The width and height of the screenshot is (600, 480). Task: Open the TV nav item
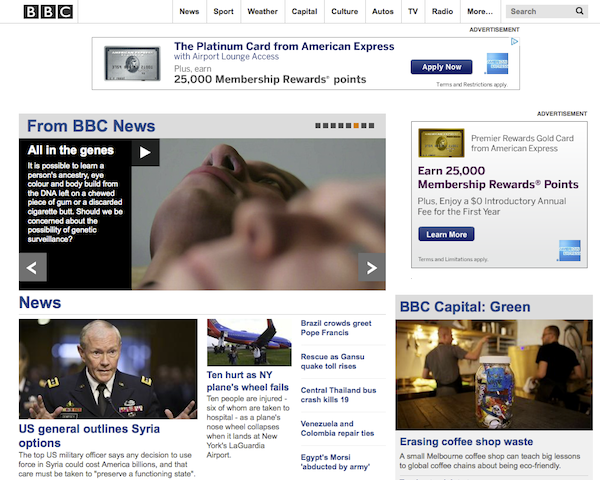click(413, 11)
